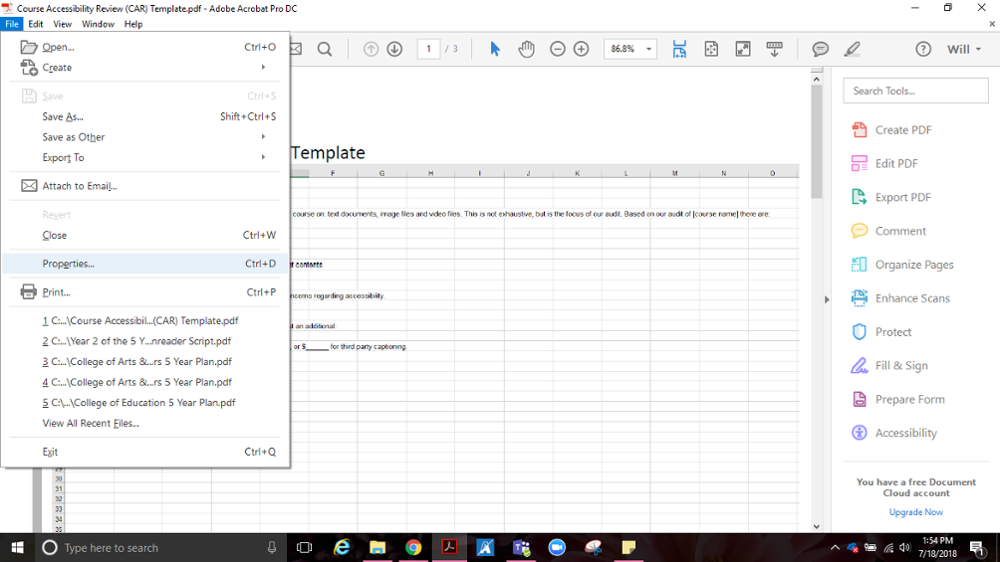Screen dimensions: 1000x562
Task: Zoom in with the plus icon
Action: pyautogui.click(x=581, y=49)
